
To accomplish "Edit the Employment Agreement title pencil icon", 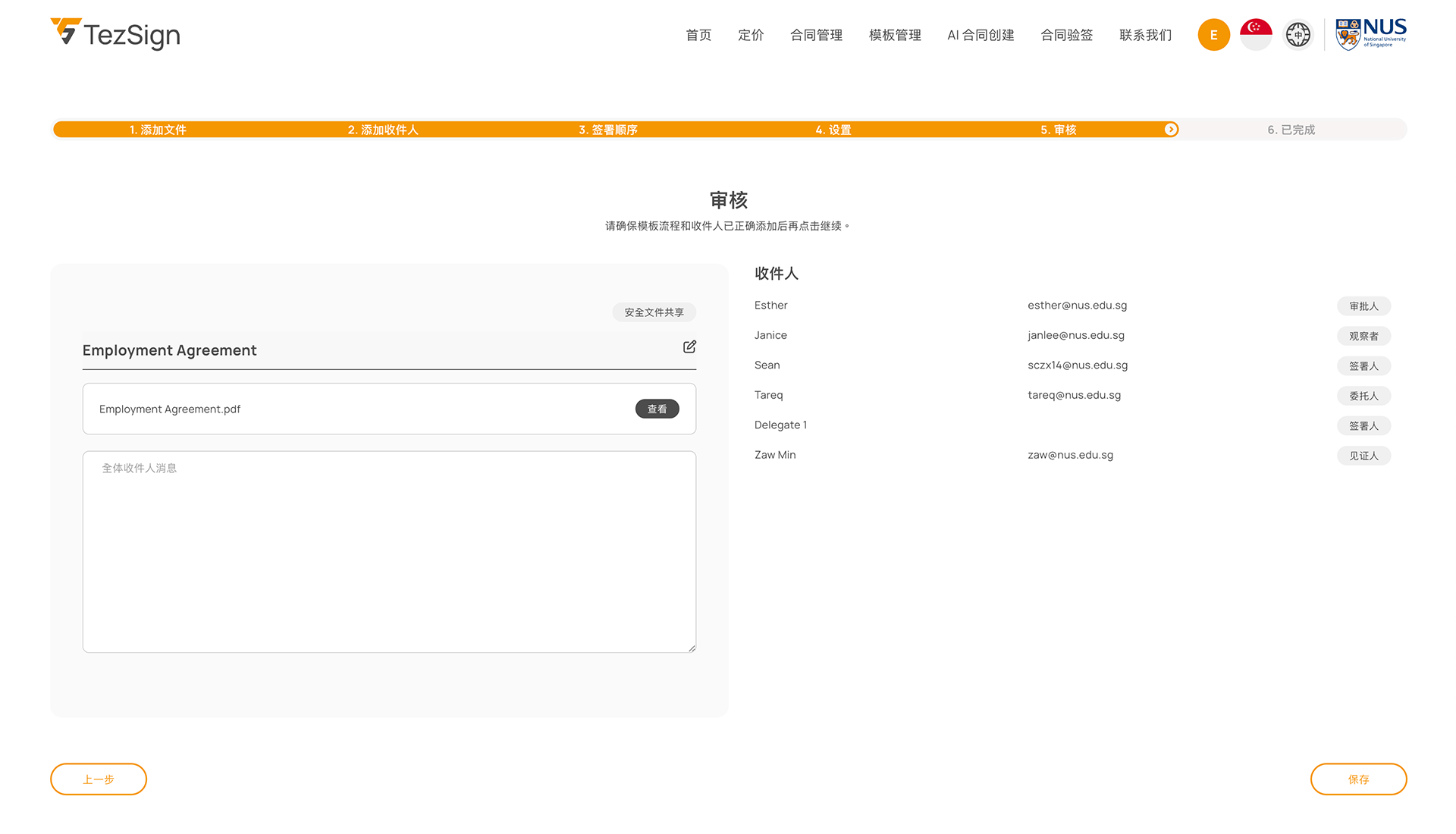I will [x=689, y=347].
